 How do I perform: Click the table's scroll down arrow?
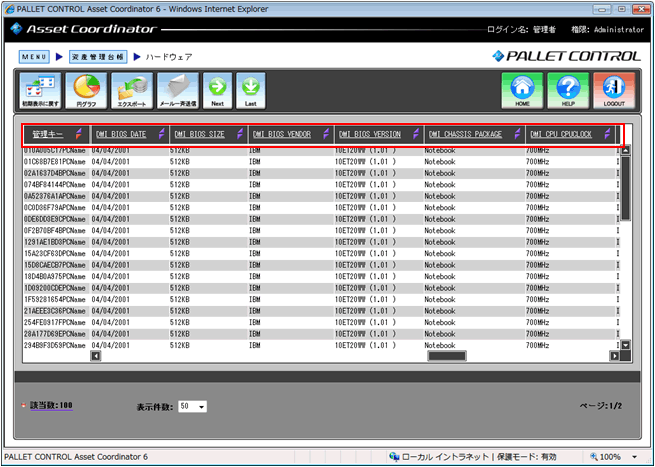(625, 345)
